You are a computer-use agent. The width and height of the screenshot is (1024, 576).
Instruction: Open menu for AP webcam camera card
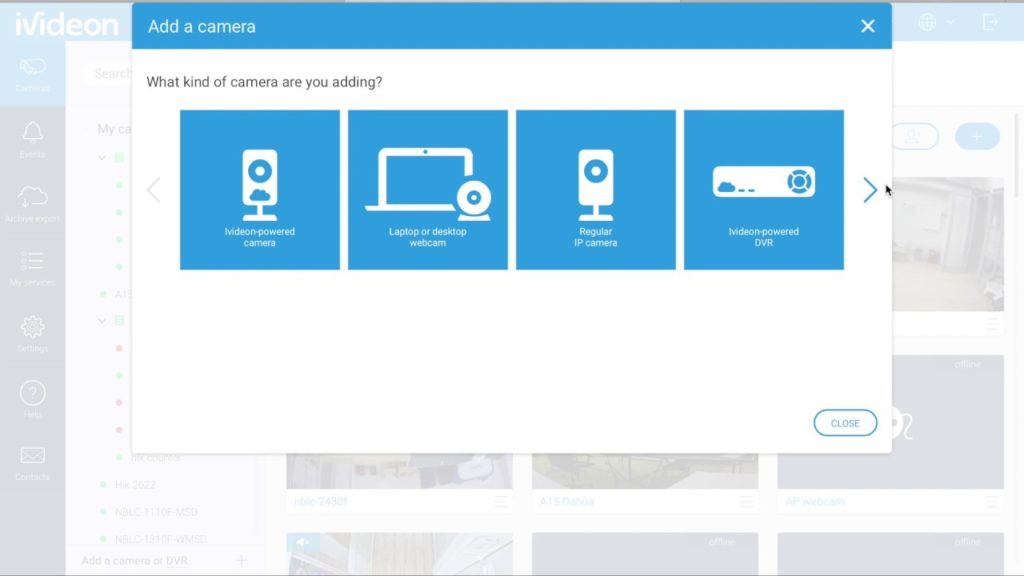[x=991, y=502]
